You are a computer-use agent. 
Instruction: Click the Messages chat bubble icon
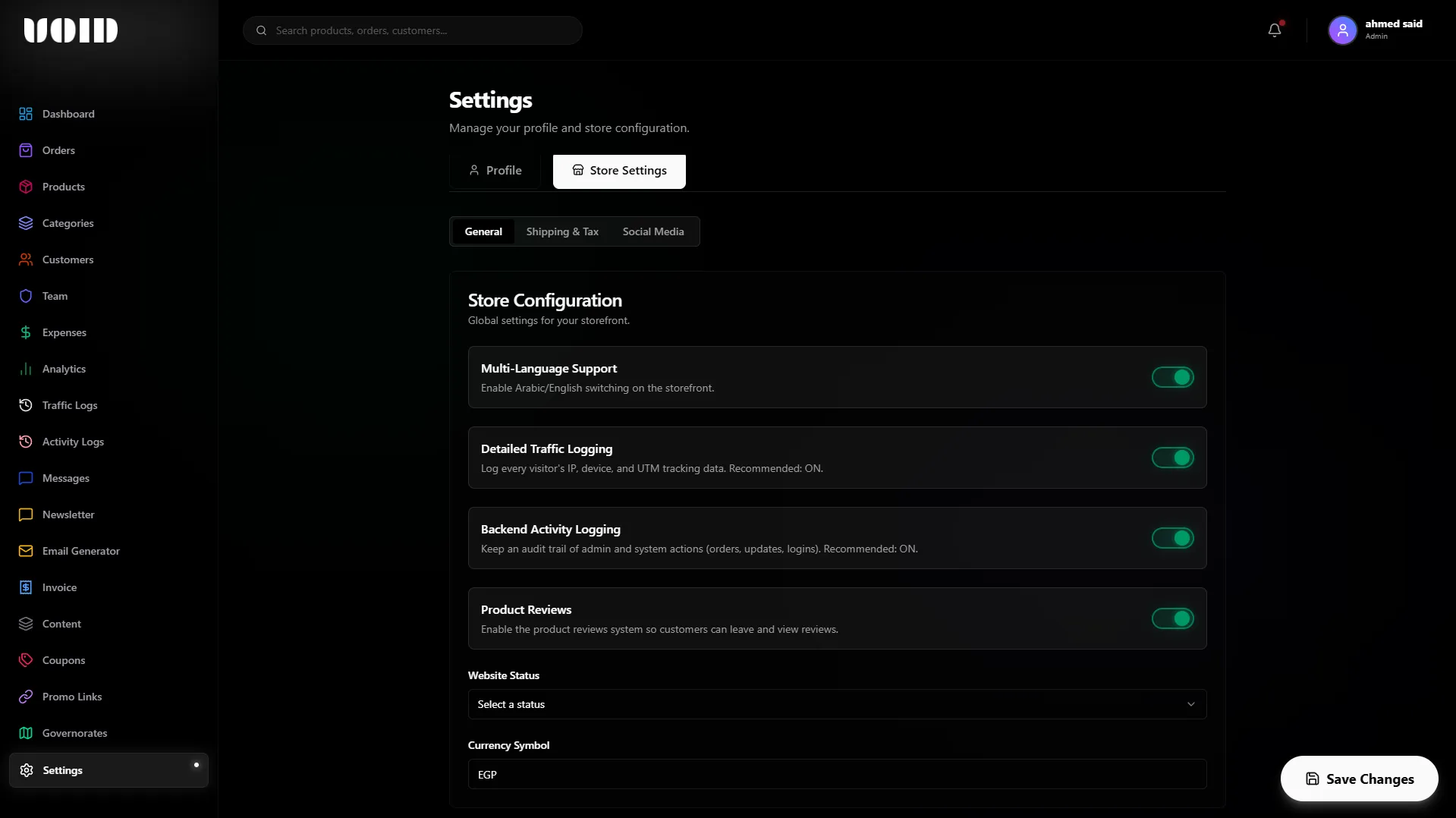(x=26, y=478)
